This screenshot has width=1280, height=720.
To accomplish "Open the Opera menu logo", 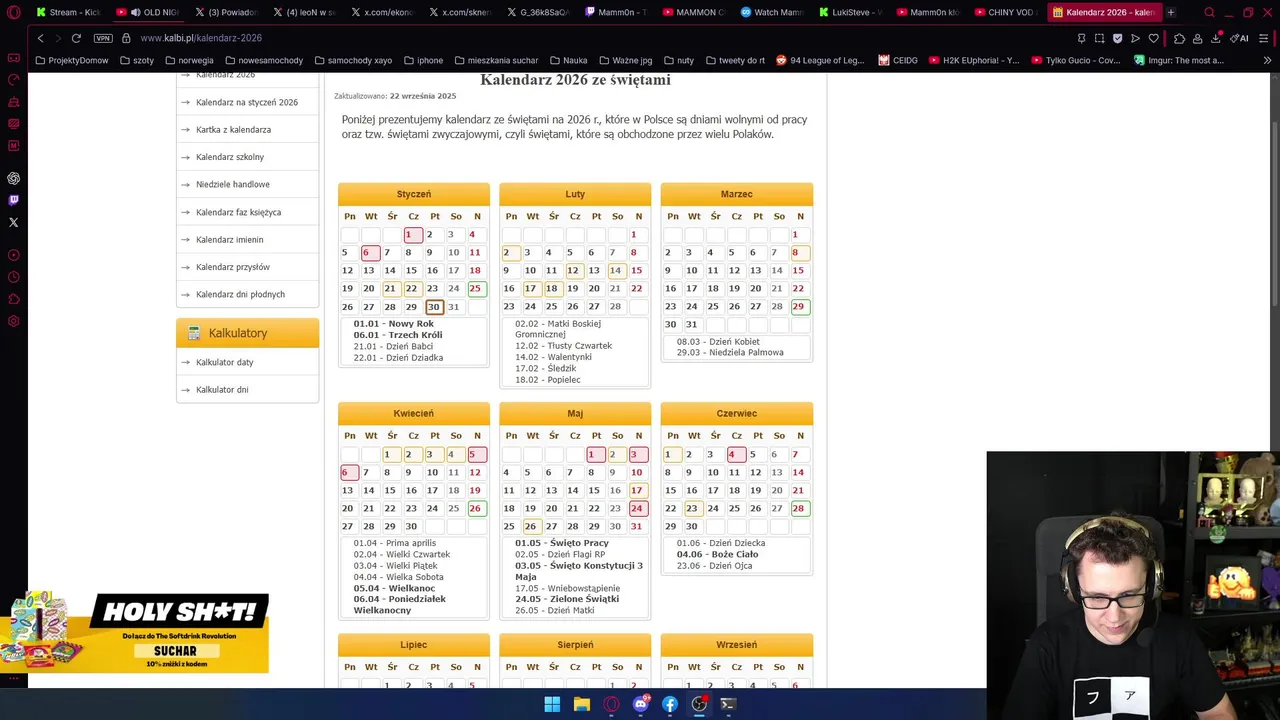I will tap(13, 12).
